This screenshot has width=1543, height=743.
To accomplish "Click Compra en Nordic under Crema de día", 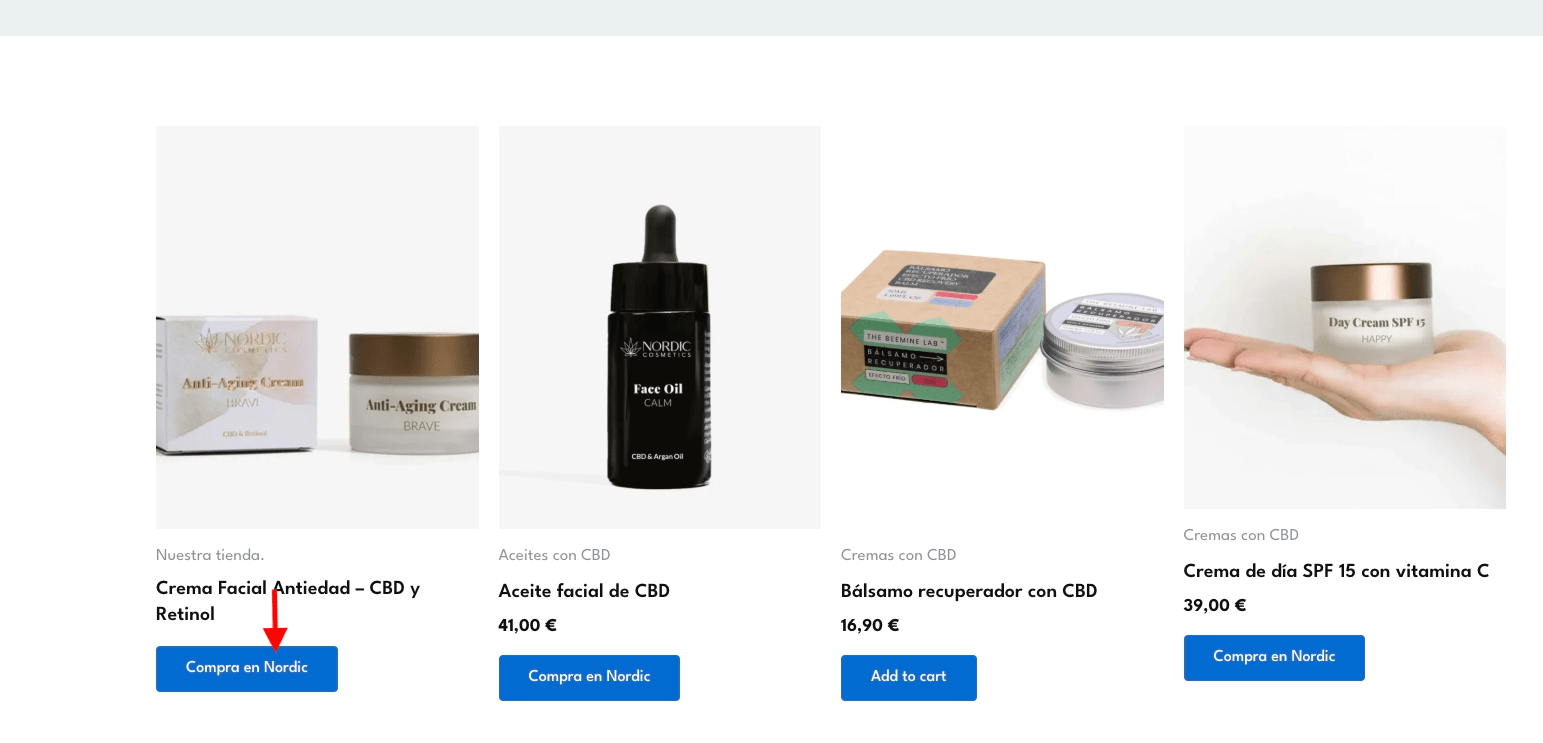I will pyautogui.click(x=1274, y=657).
